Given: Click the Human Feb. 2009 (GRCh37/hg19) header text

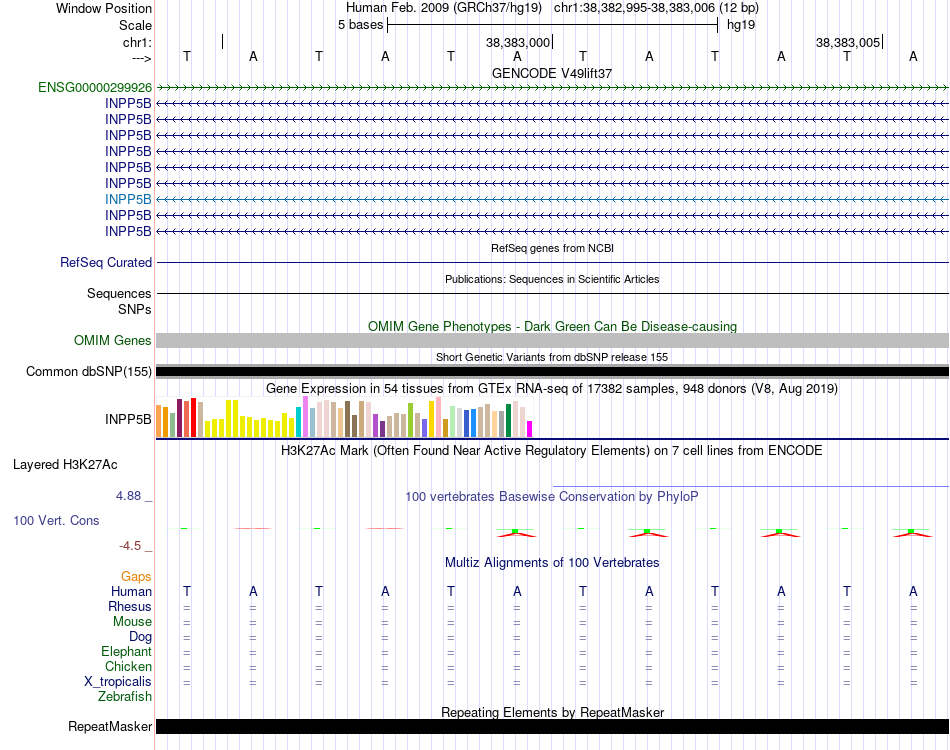Looking at the screenshot, I should (x=445, y=8).
